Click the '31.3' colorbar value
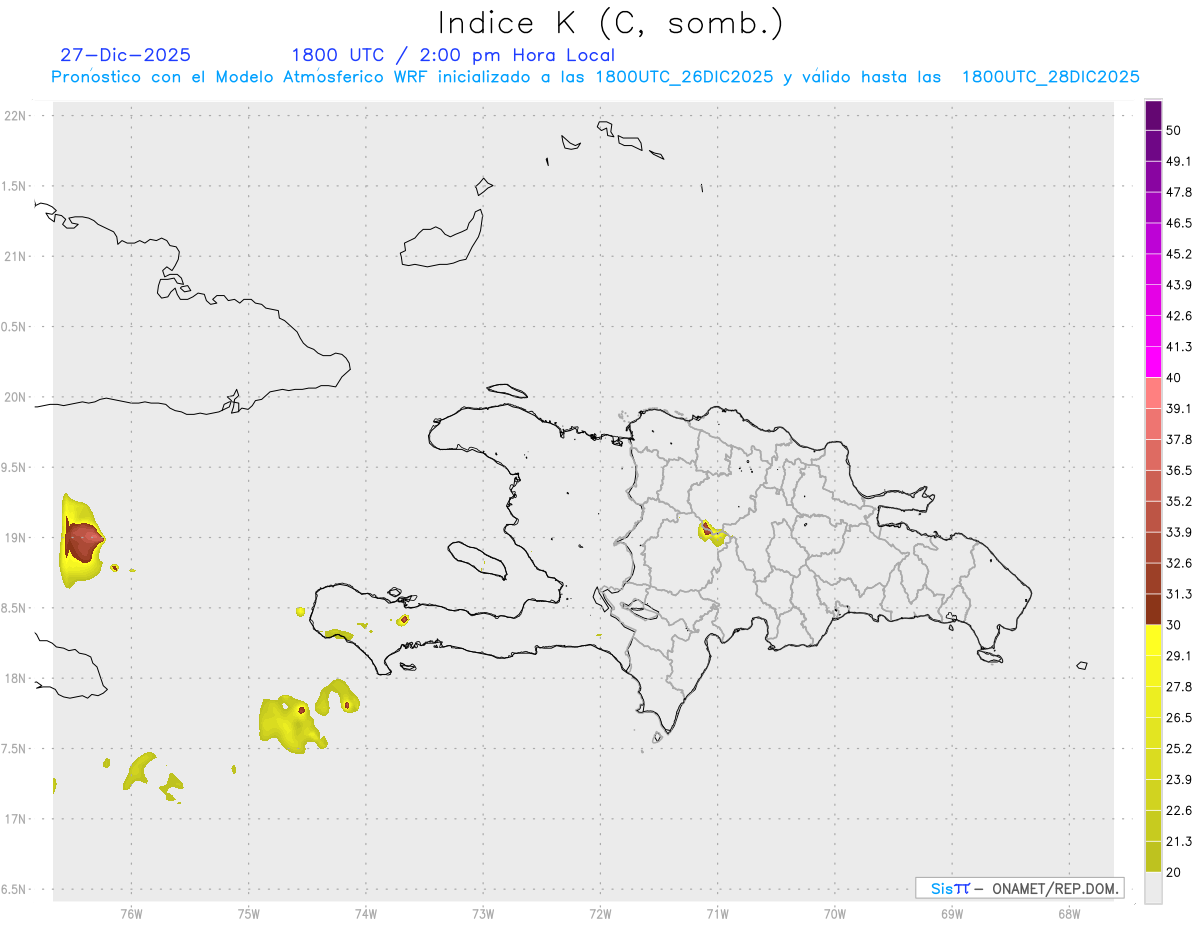1200x927 pixels. [x=1179, y=594]
